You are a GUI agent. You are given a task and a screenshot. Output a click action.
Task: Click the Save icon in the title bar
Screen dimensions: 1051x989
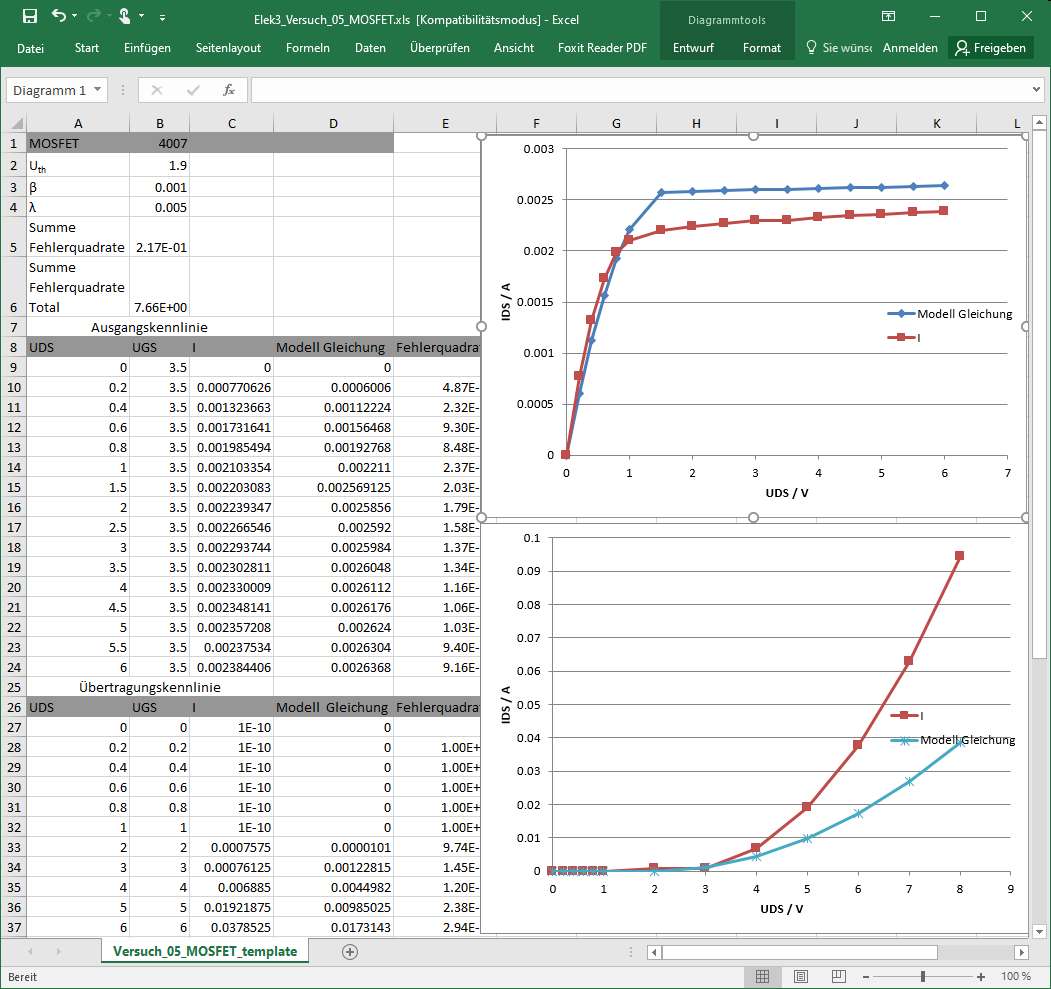coord(29,16)
